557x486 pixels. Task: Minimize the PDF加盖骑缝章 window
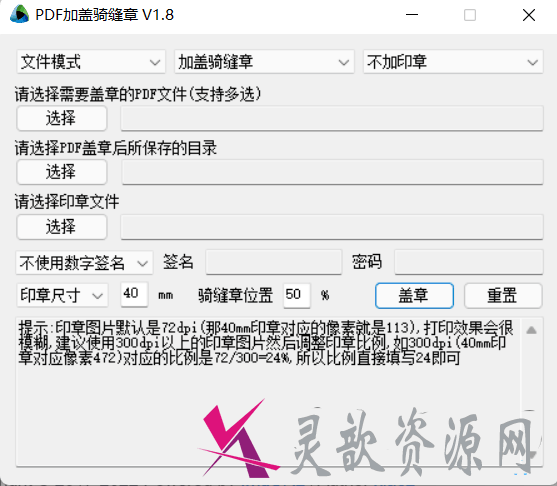pos(412,15)
